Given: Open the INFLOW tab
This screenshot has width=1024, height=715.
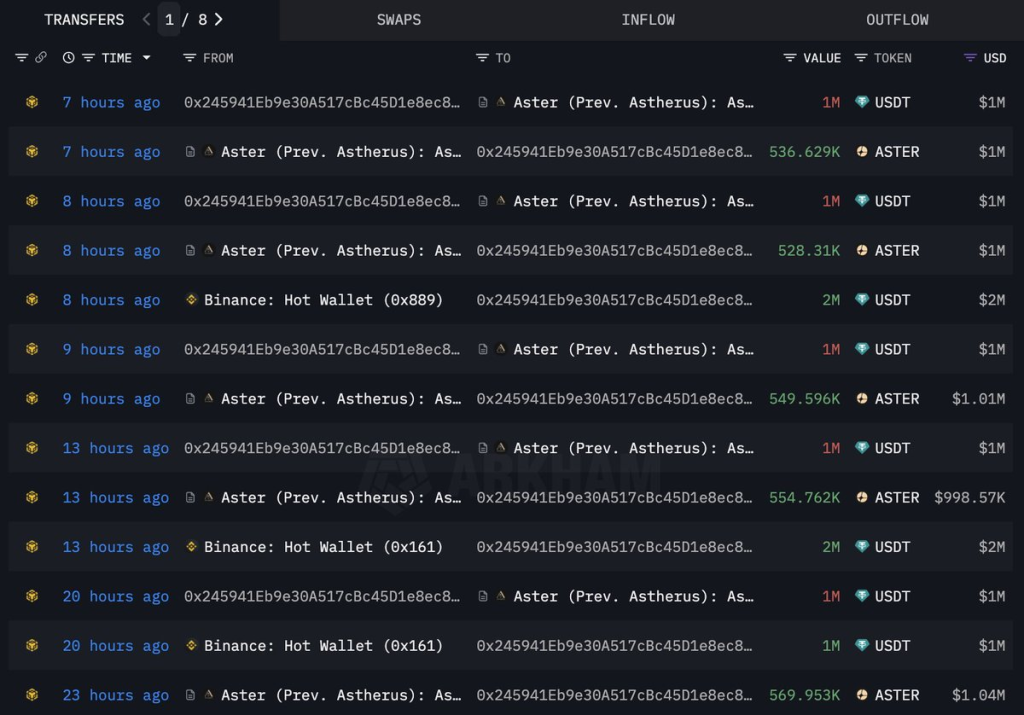Looking at the screenshot, I should coord(648,19).
